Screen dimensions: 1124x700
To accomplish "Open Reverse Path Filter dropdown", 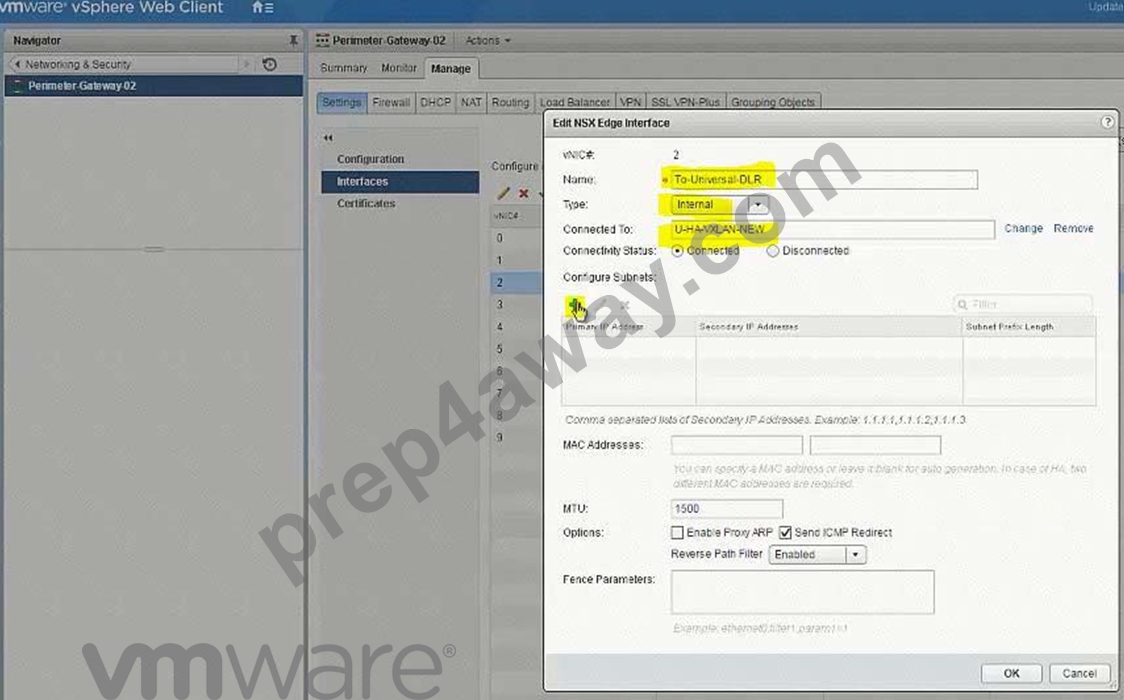I will 817,555.
